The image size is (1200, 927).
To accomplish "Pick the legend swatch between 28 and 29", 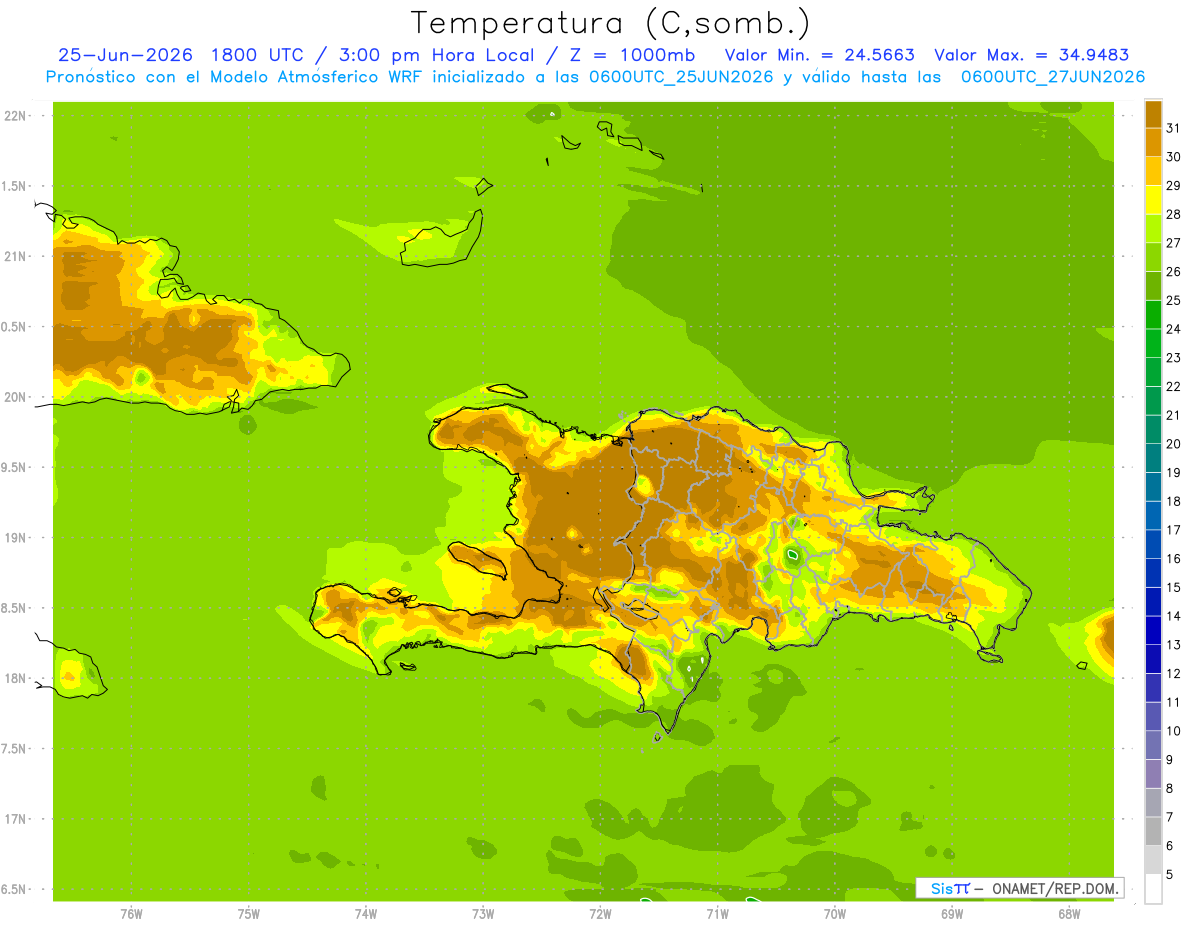I will [1153, 200].
